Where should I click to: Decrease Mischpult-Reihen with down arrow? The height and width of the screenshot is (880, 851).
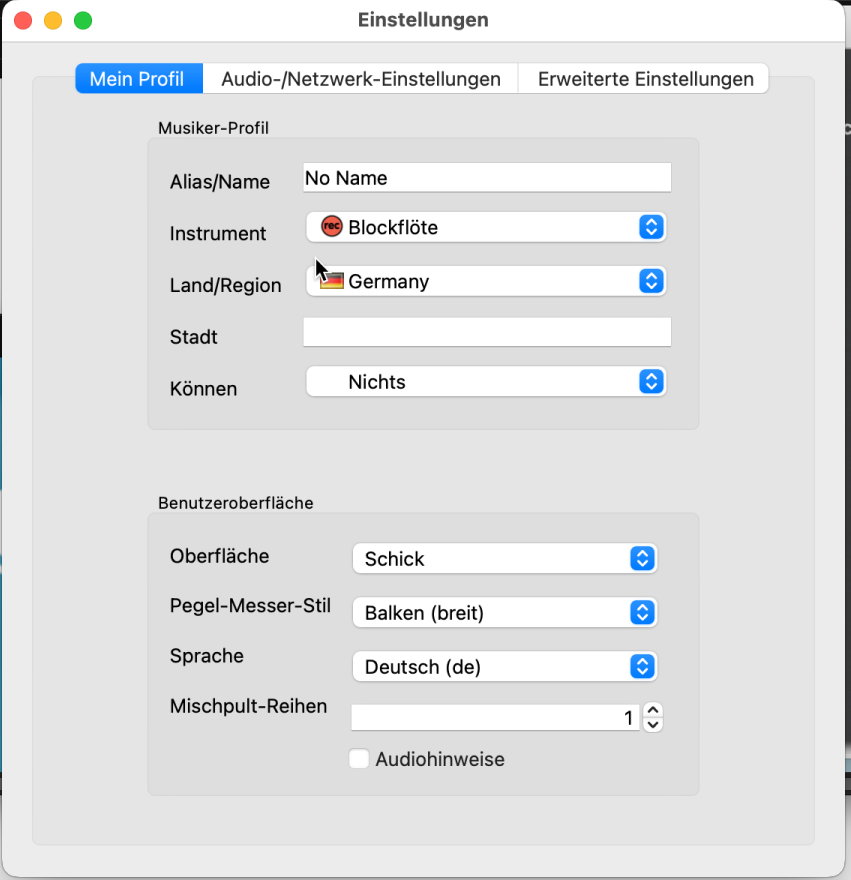click(653, 725)
